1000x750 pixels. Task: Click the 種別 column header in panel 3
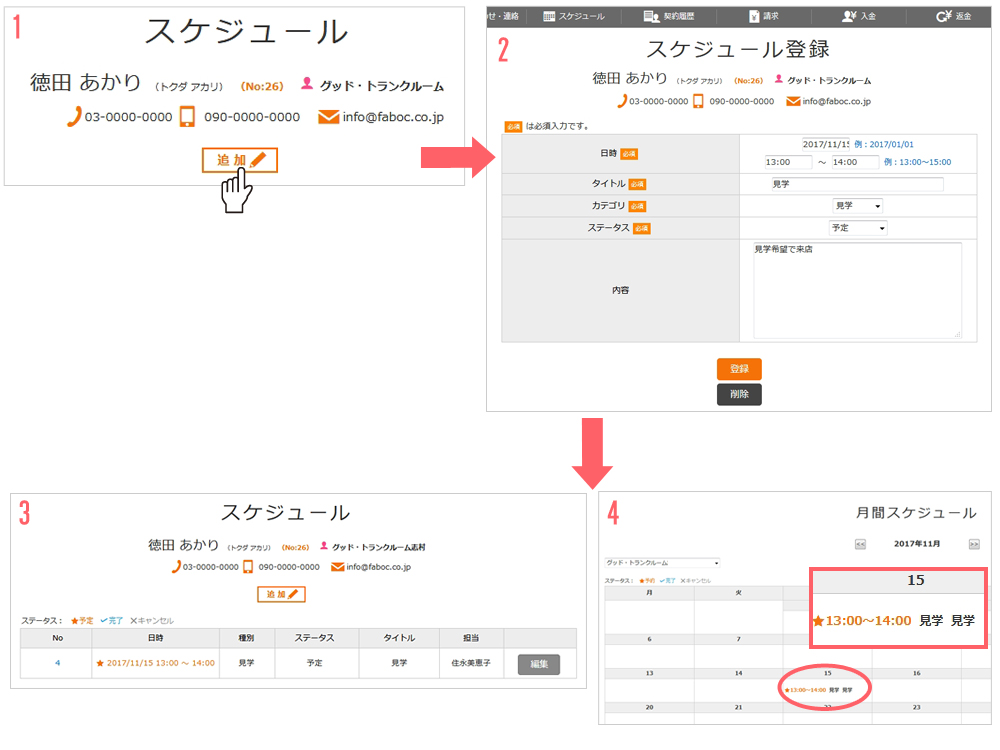[246, 638]
